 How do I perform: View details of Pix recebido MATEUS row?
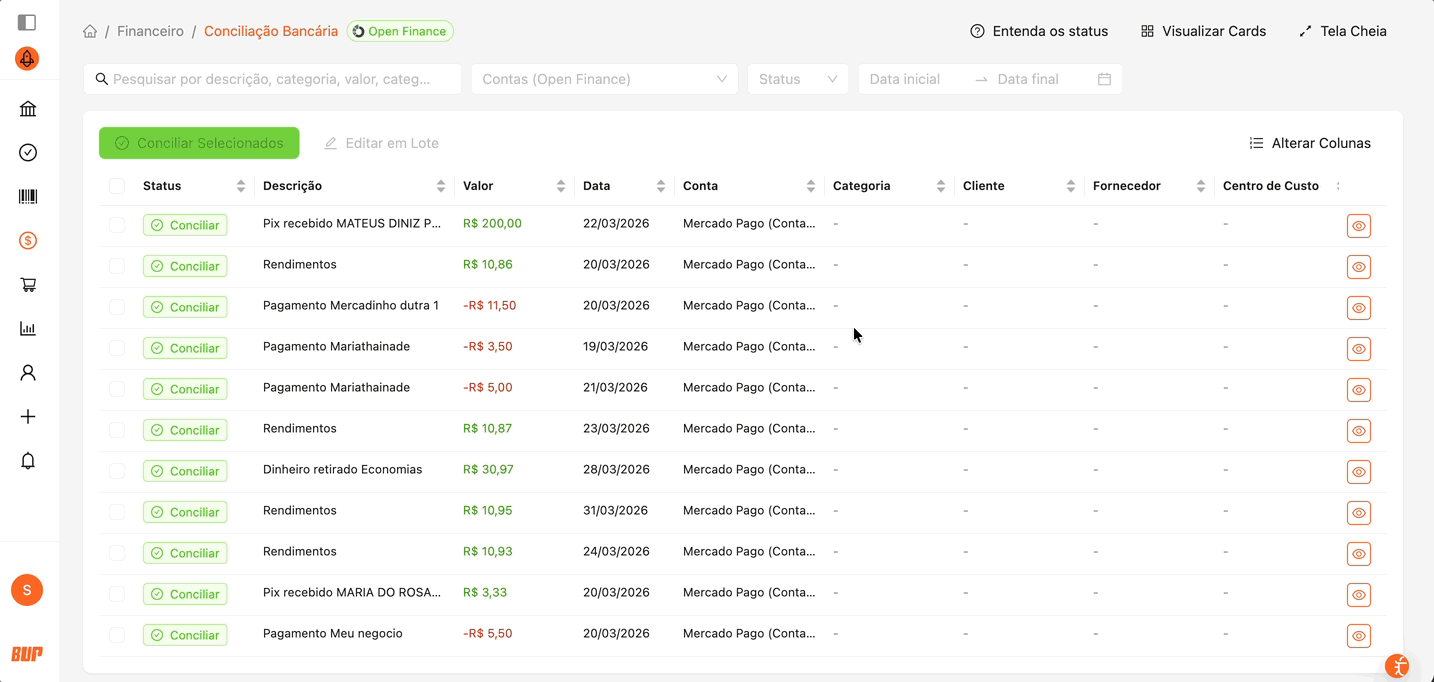click(1358, 226)
